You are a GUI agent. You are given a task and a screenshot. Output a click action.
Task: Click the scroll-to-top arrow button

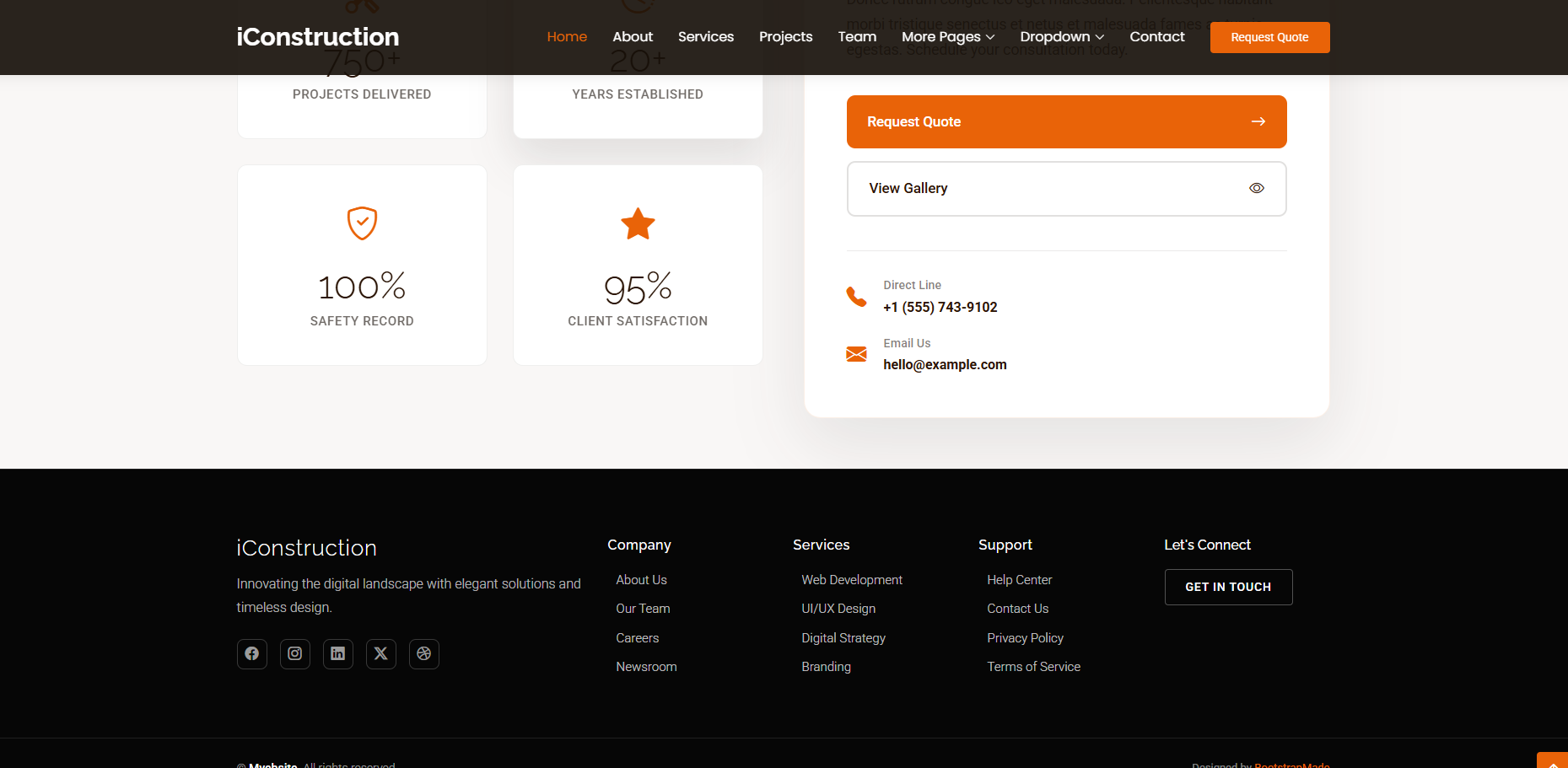1552,760
